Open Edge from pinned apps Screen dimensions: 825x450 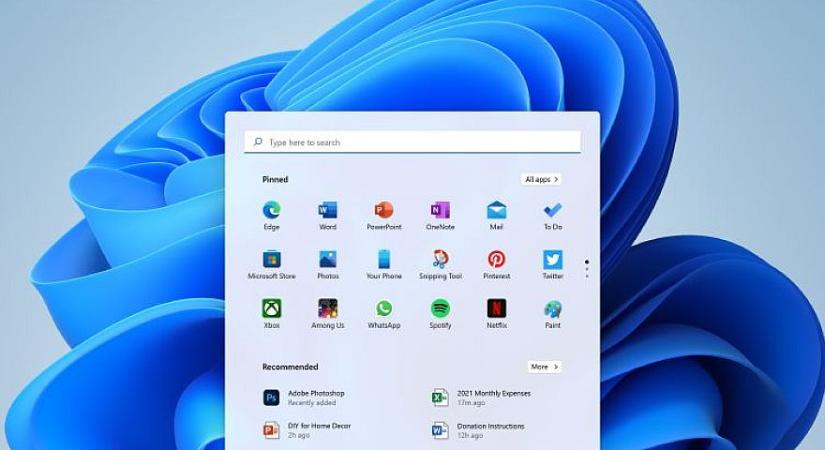[271, 211]
